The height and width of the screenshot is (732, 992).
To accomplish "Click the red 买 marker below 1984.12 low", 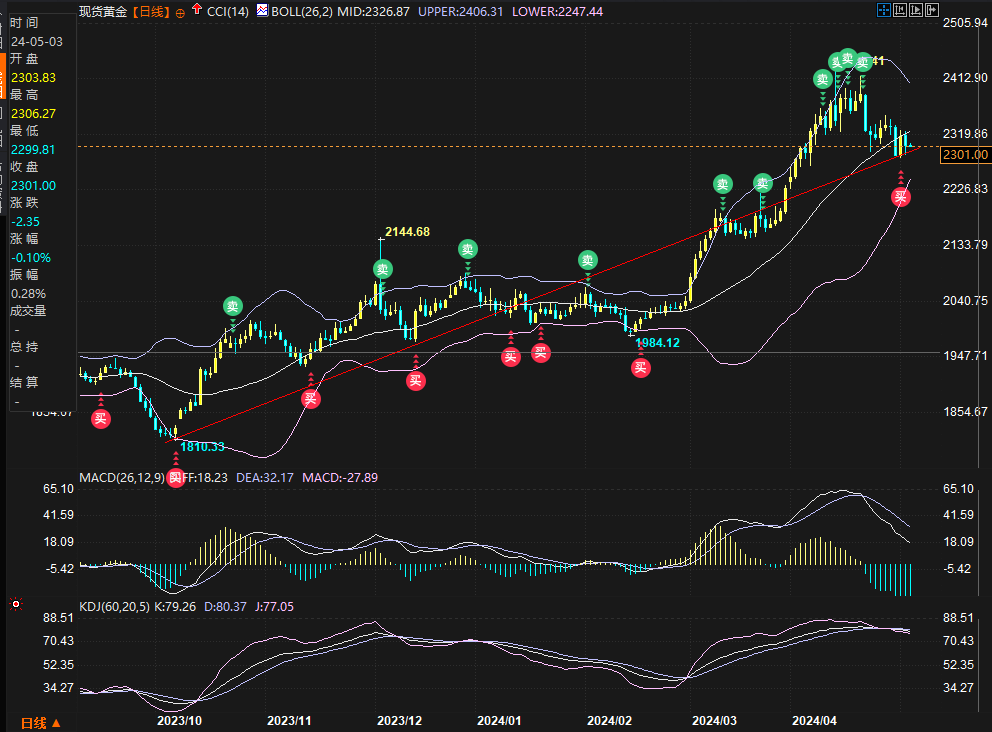I will (640, 367).
